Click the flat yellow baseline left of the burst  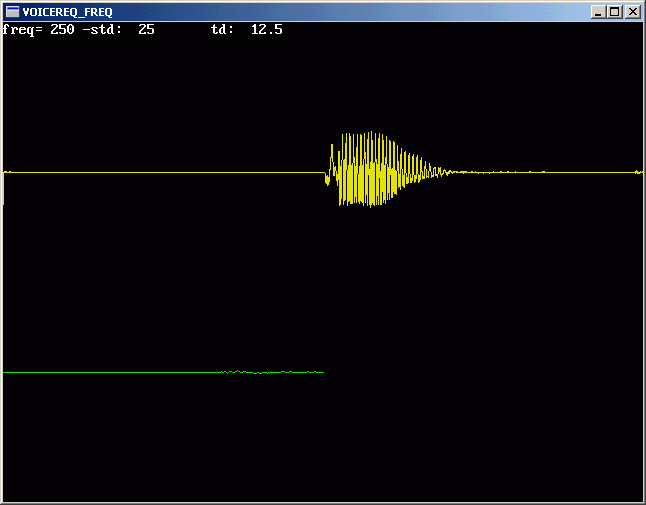click(x=160, y=173)
